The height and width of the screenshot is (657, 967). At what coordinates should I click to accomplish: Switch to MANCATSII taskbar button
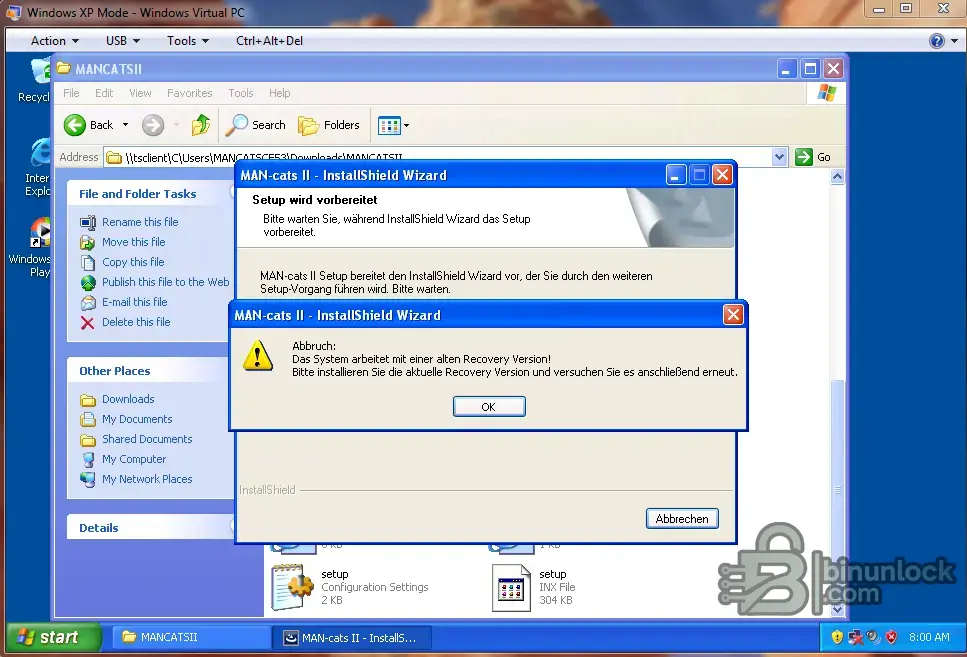[x=190, y=637]
